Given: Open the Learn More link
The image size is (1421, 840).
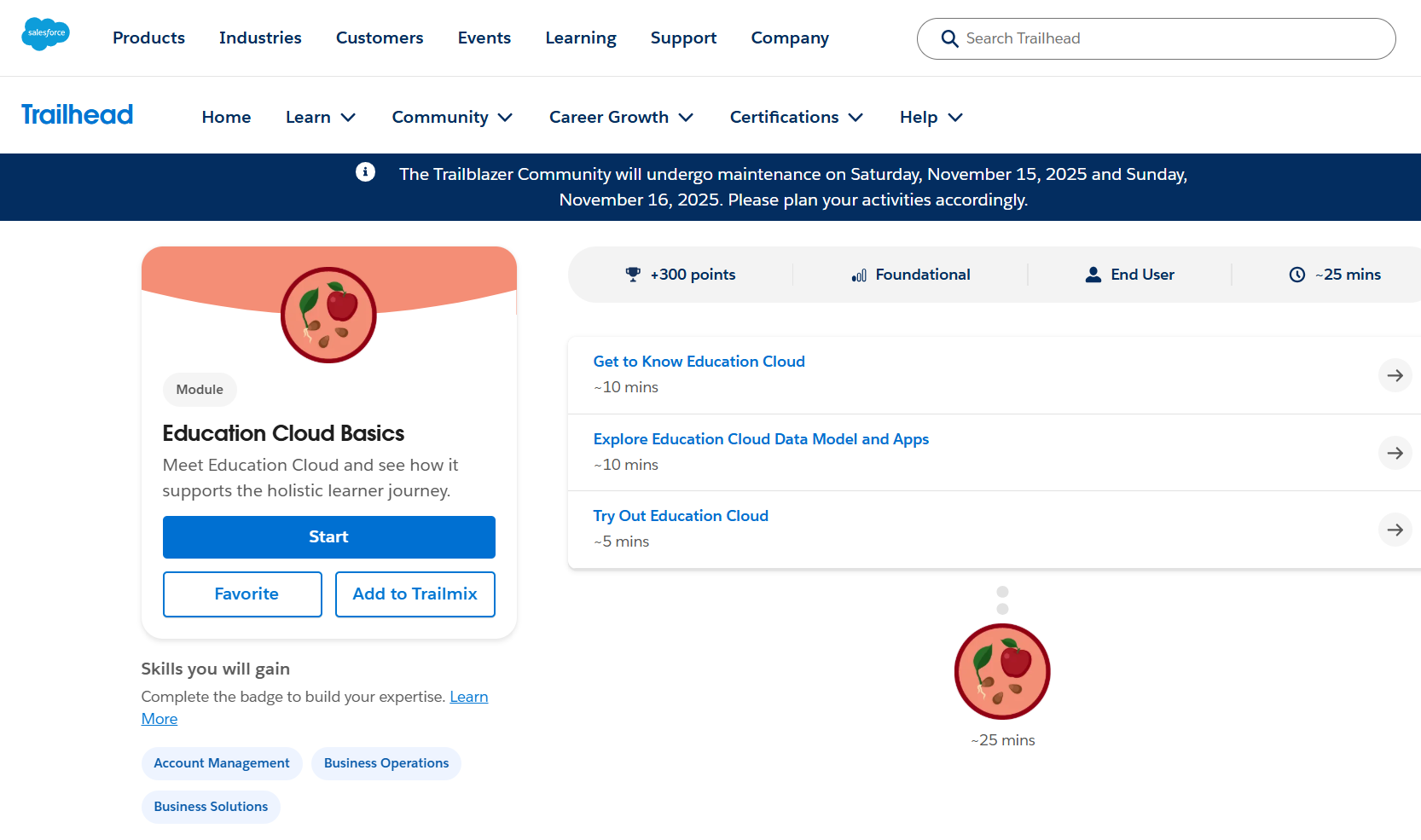Looking at the screenshot, I should [468, 697].
